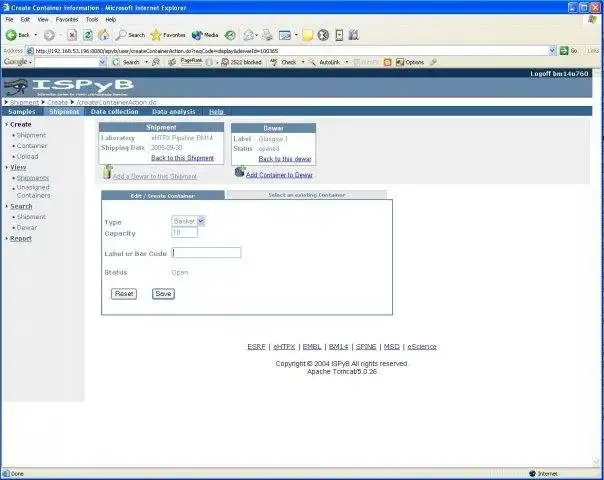Click the Google toolbar AutoLink button
Screen dimensions: 604x480
tap(325, 62)
